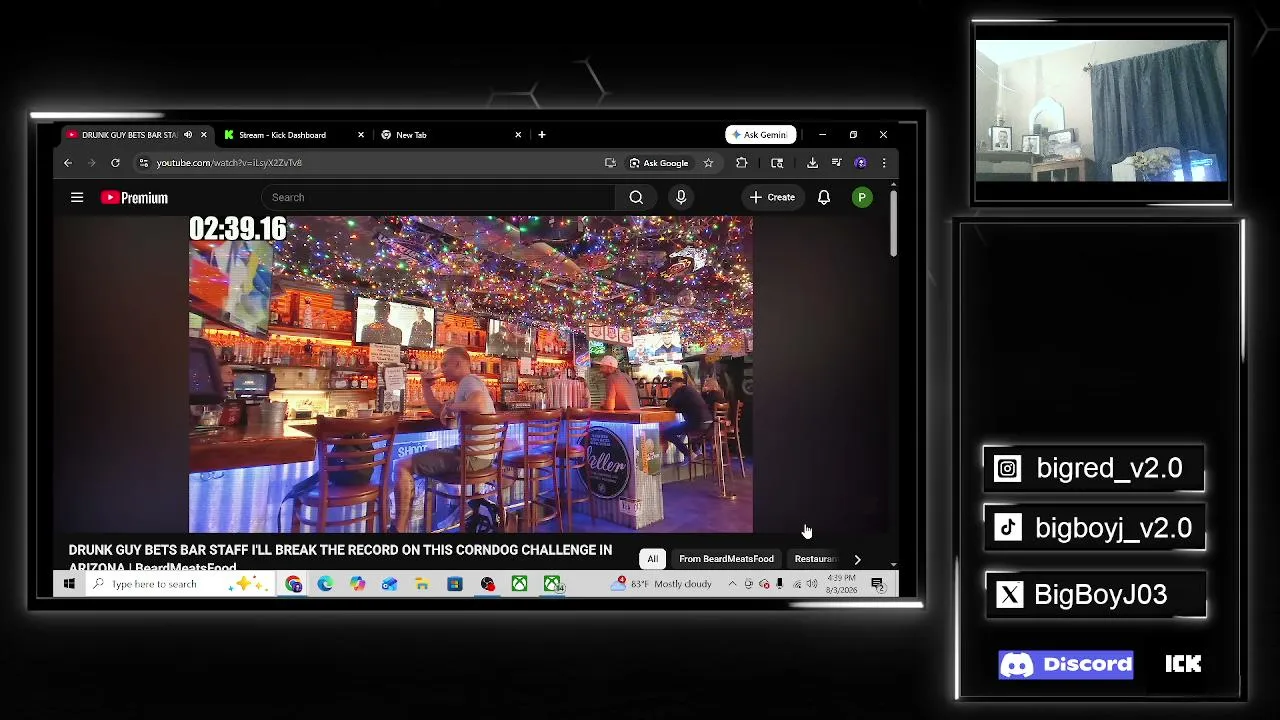Click the Instagram bigred_v2.0 overlay badge
Image resolution: width=1280 pixels, height=720 pixels.
1094,468
